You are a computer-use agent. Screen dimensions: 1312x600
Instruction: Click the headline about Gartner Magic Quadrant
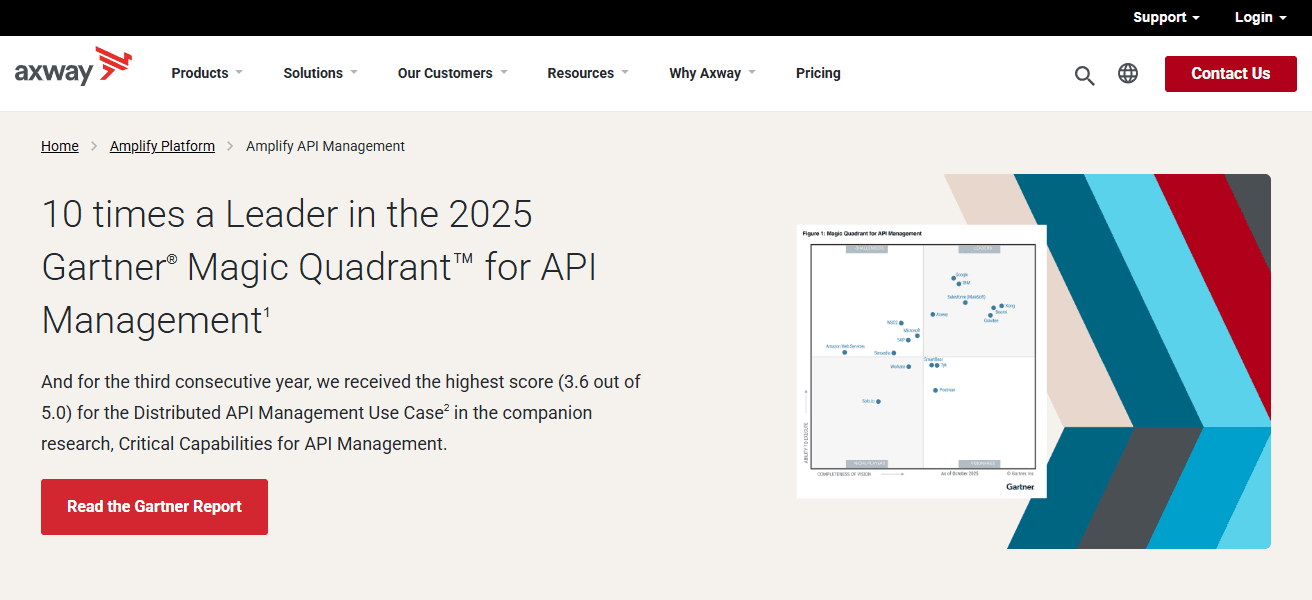tap(319, 267)
